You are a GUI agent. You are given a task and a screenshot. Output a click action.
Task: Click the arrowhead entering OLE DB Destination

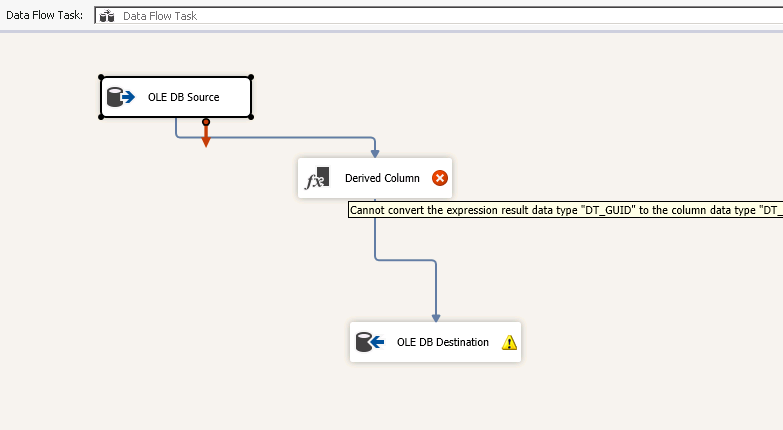pos(436,318)
